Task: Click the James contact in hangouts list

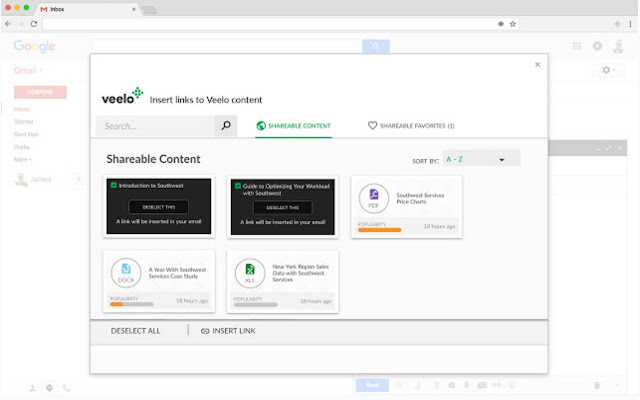Action: 41,179
